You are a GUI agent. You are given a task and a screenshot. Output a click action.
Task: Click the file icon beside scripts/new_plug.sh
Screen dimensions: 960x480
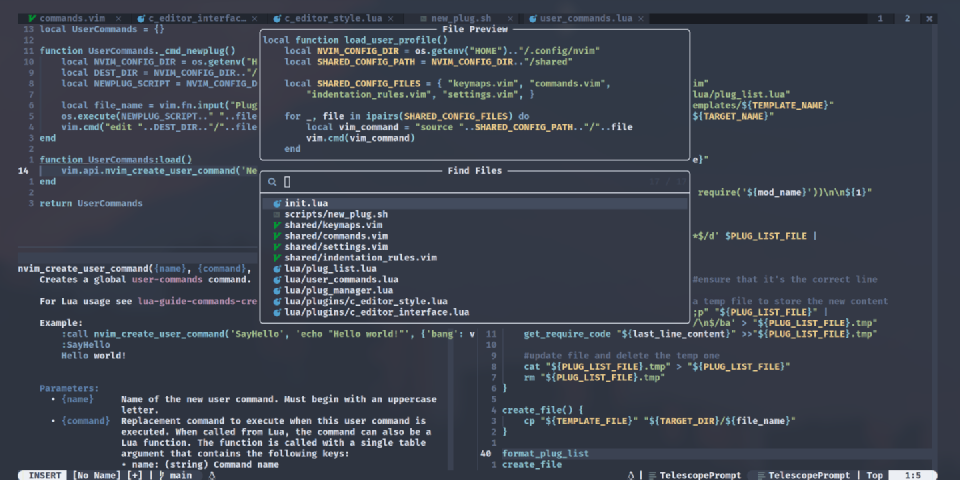(x=277, y=214)
